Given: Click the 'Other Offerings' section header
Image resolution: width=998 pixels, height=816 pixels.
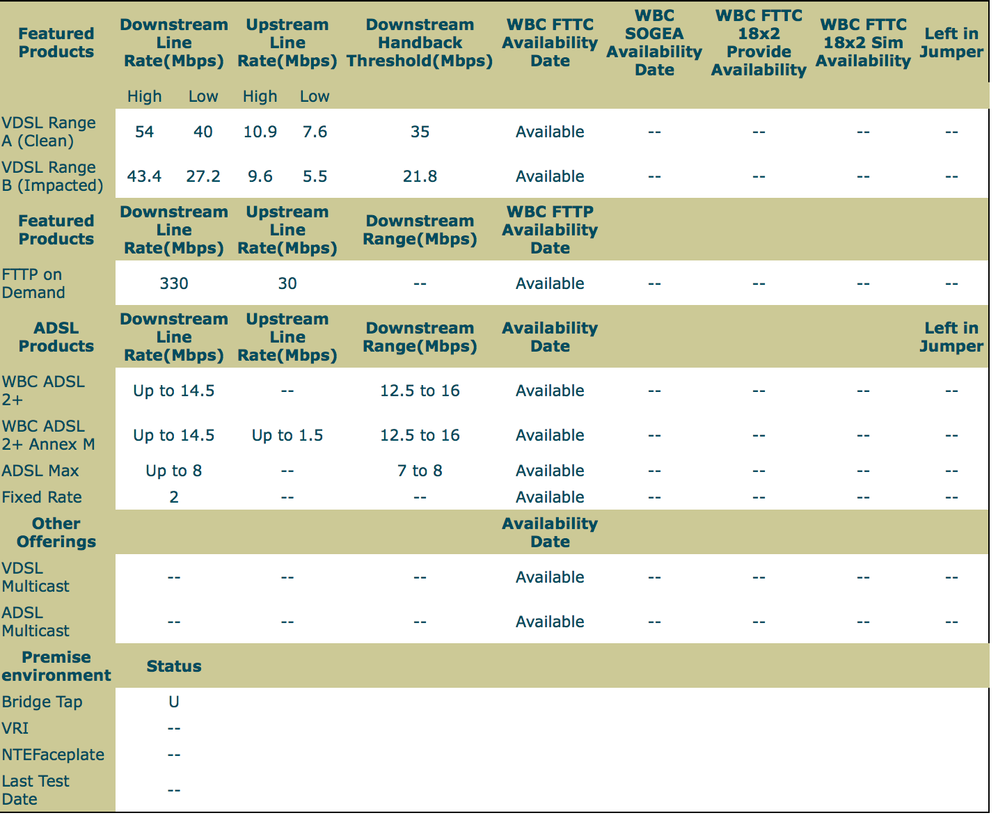Looking at the screenshot, I should [56, 533].
